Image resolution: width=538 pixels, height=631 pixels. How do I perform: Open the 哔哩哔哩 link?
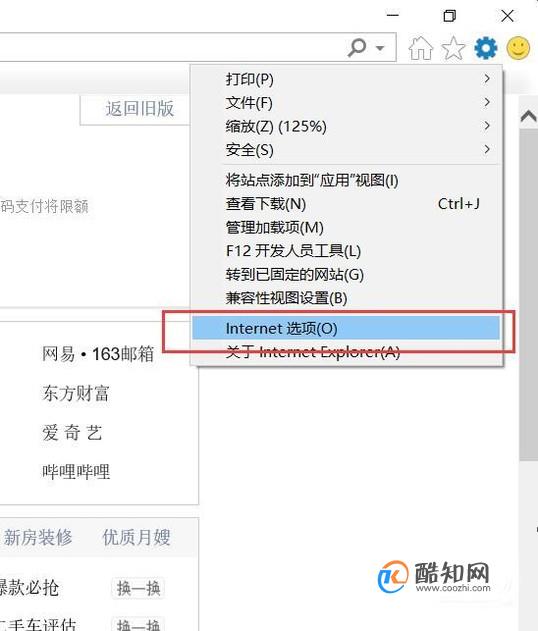(x=76, y=471)
